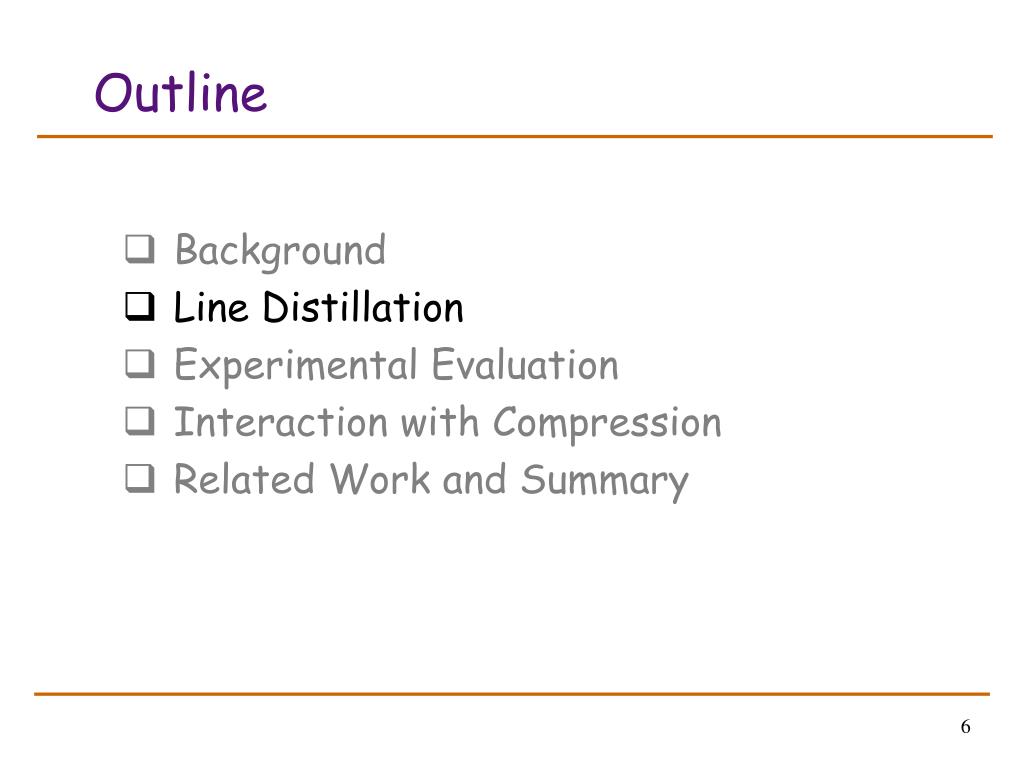Click the word Experimental in the outline
The height and width of the screenshot is (768, 1024).
pos(296,366)
